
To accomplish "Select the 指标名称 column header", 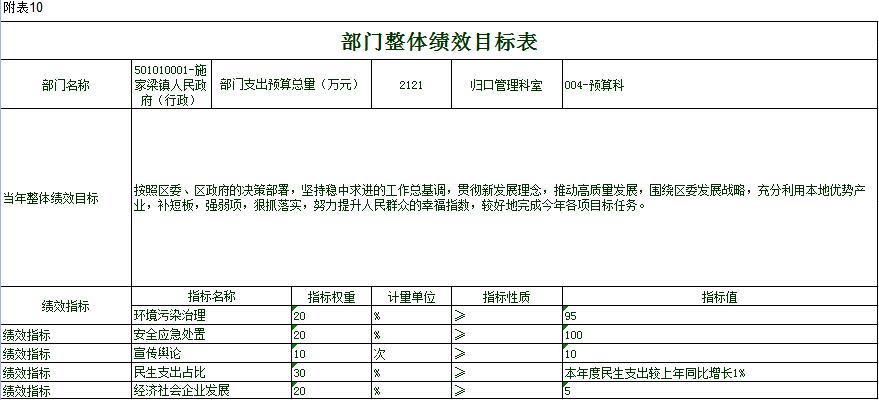I will coord(211,296).
